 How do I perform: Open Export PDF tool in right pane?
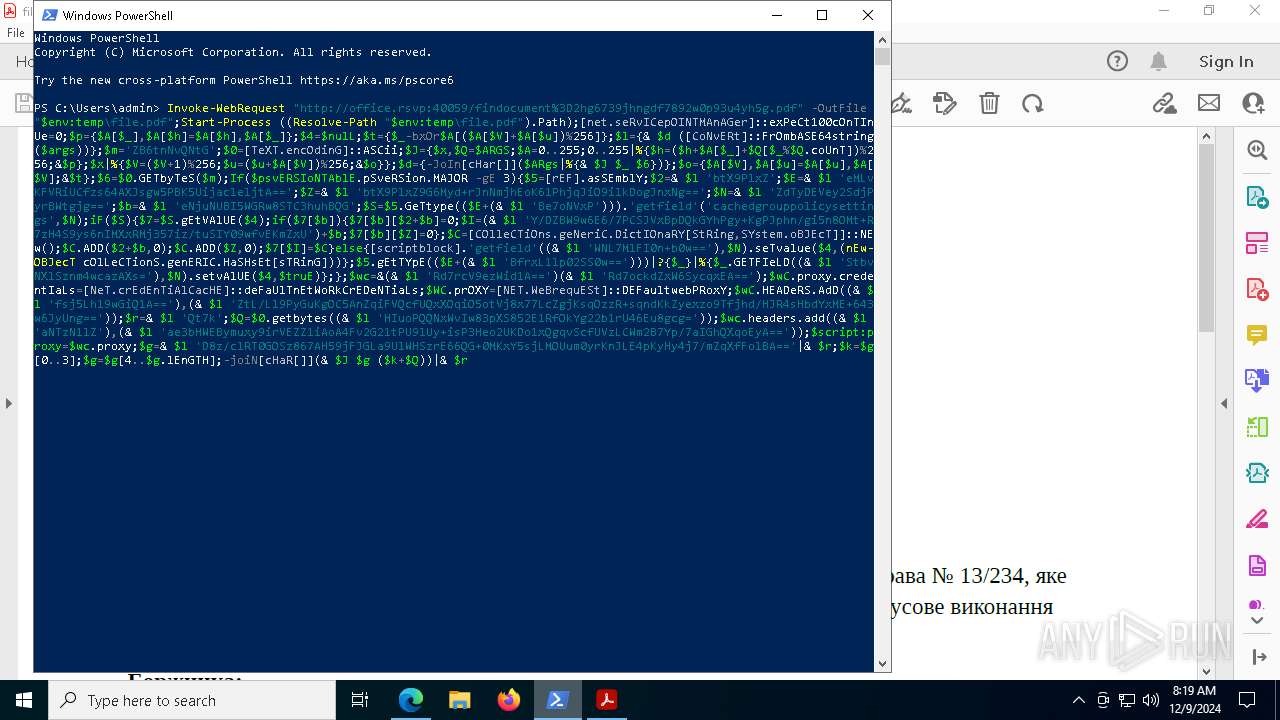pyautogui.click(x=1257, y=196)
